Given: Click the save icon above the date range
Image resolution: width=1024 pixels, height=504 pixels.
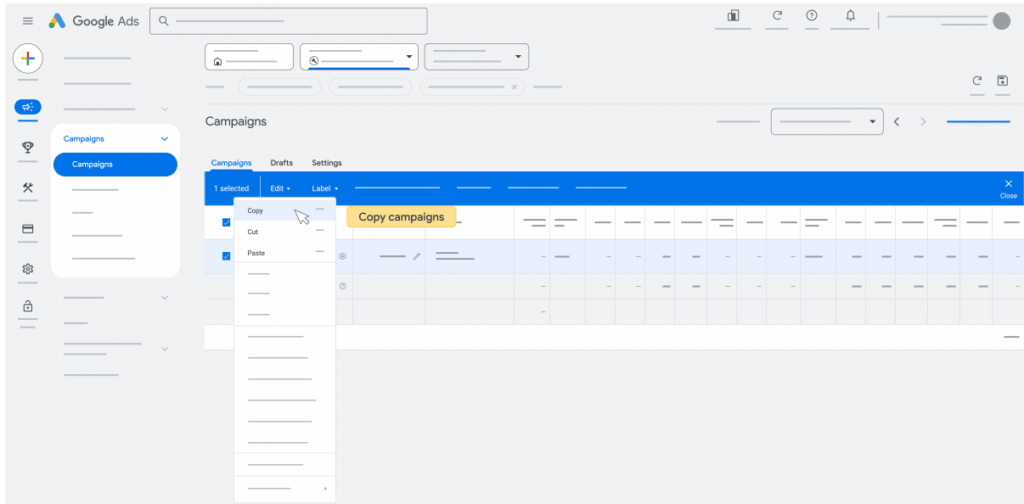Looking at the screenshot, I should [1002, 81].
